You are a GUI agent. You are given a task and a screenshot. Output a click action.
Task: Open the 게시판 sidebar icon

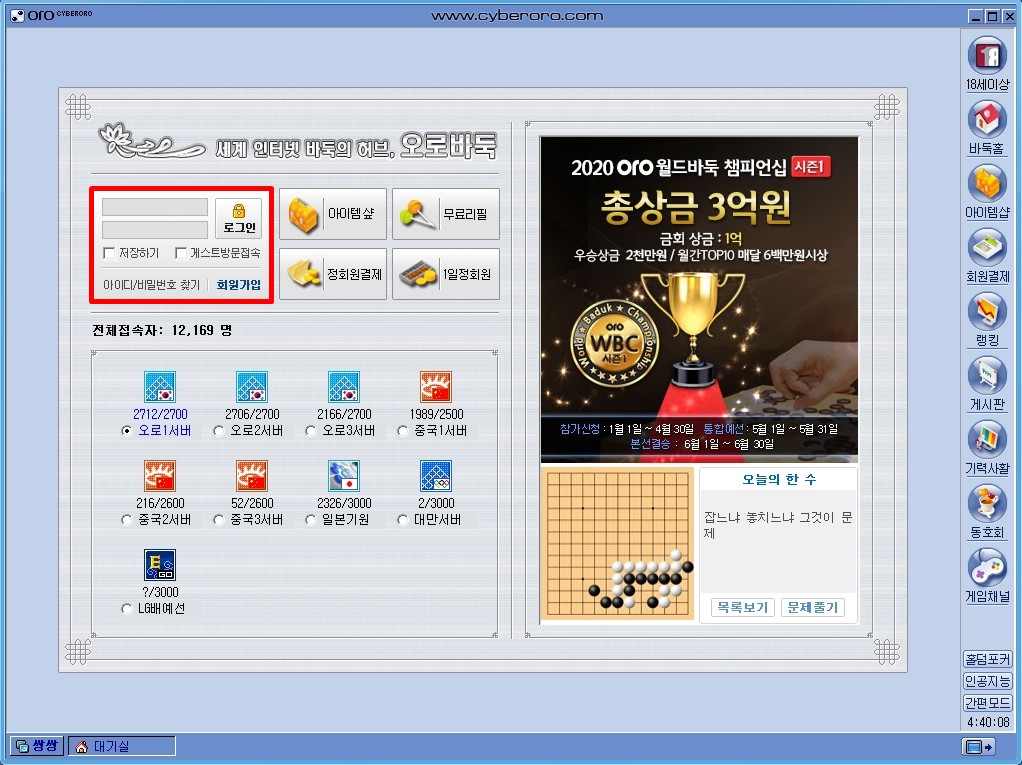point(987,375)
